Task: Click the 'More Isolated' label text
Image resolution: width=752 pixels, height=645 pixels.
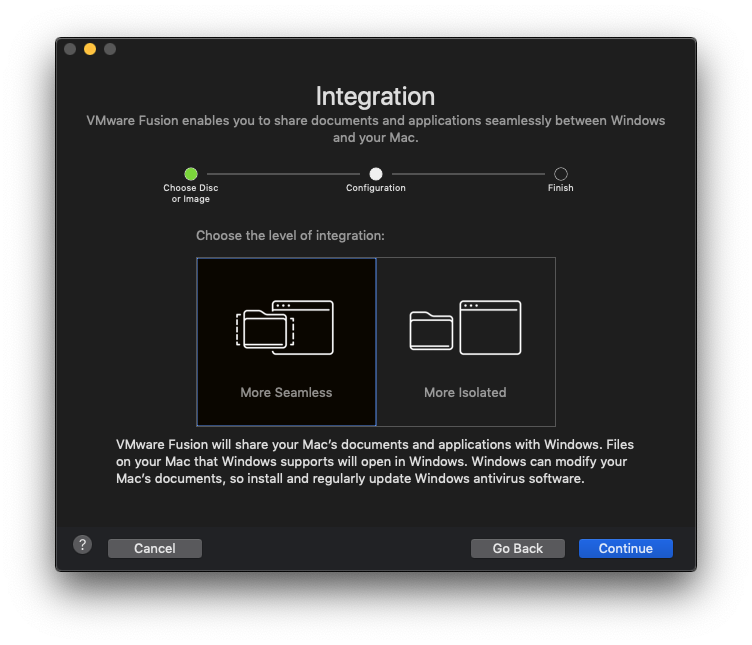Action: [x=465, y=392]
